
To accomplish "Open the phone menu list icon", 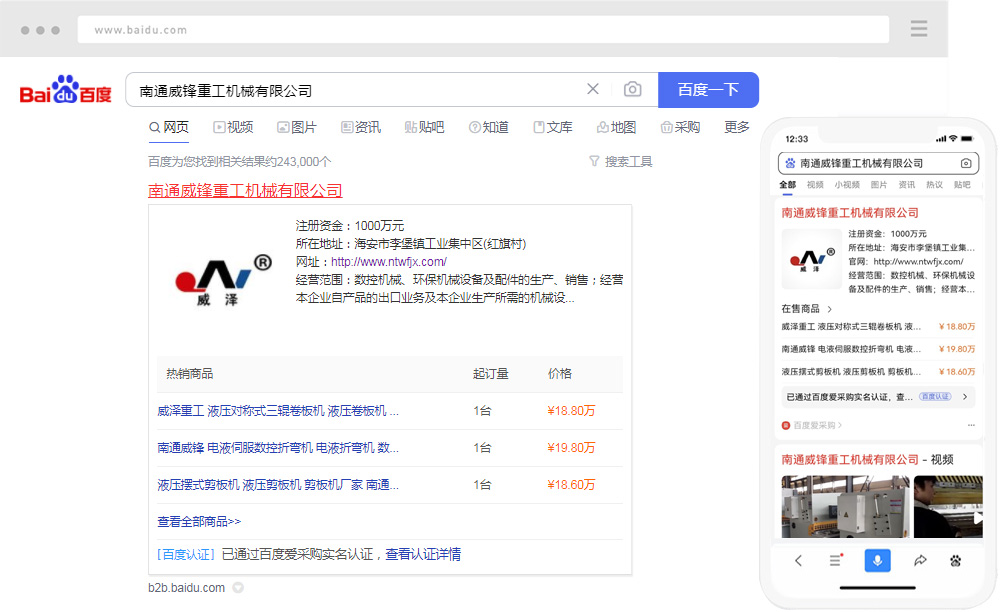I will click(x=836, y=560).
